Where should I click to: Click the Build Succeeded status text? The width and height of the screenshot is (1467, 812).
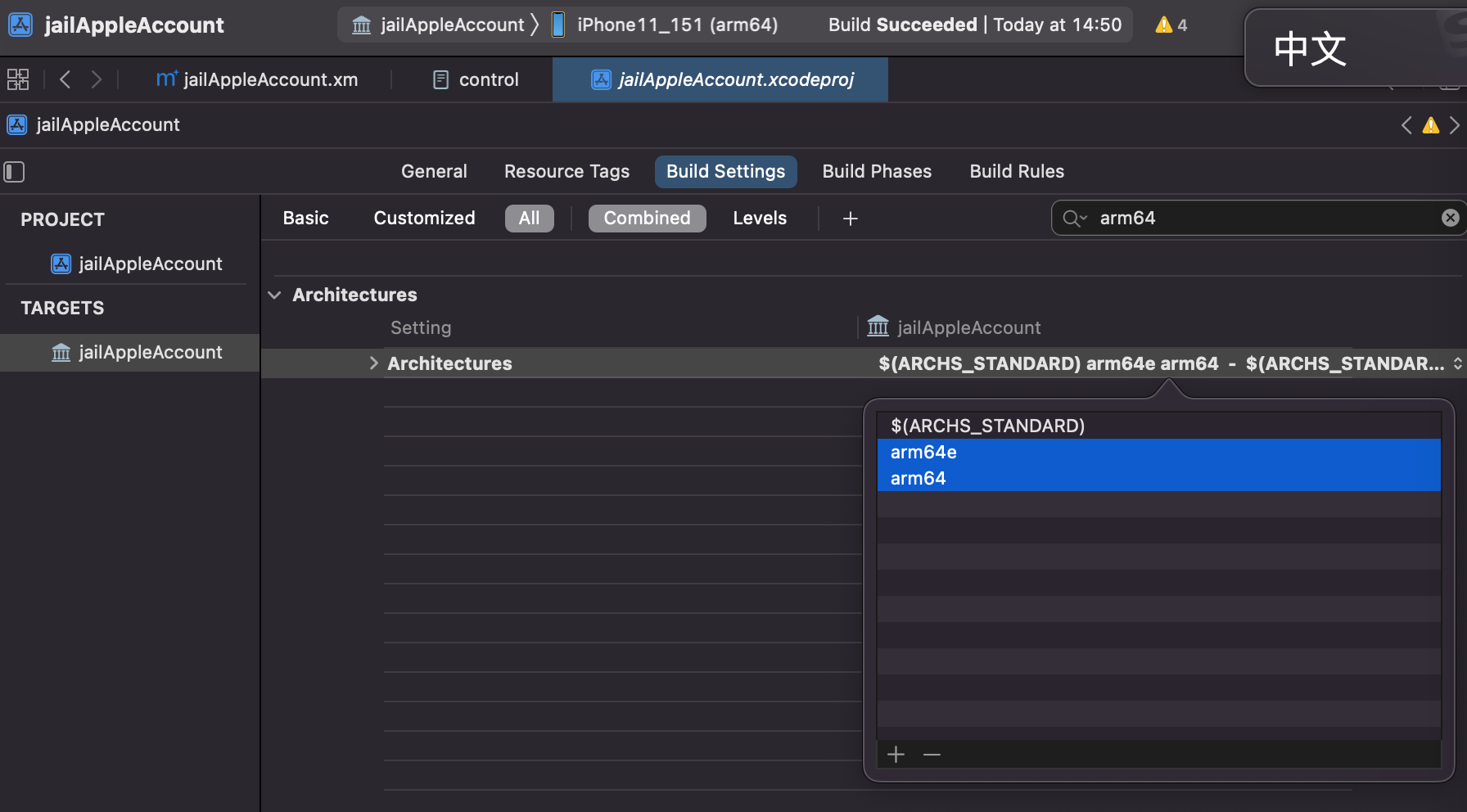coord(902,25)
